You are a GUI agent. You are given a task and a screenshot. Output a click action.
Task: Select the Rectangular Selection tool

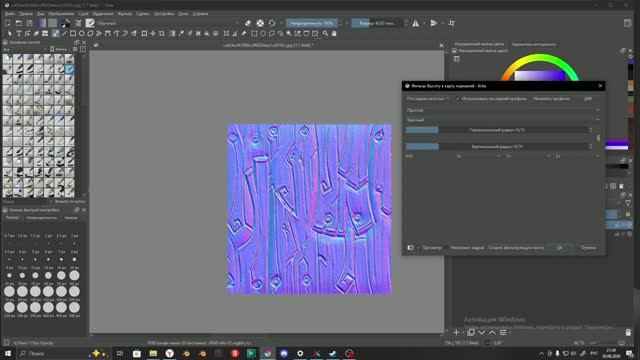(254, 33)
